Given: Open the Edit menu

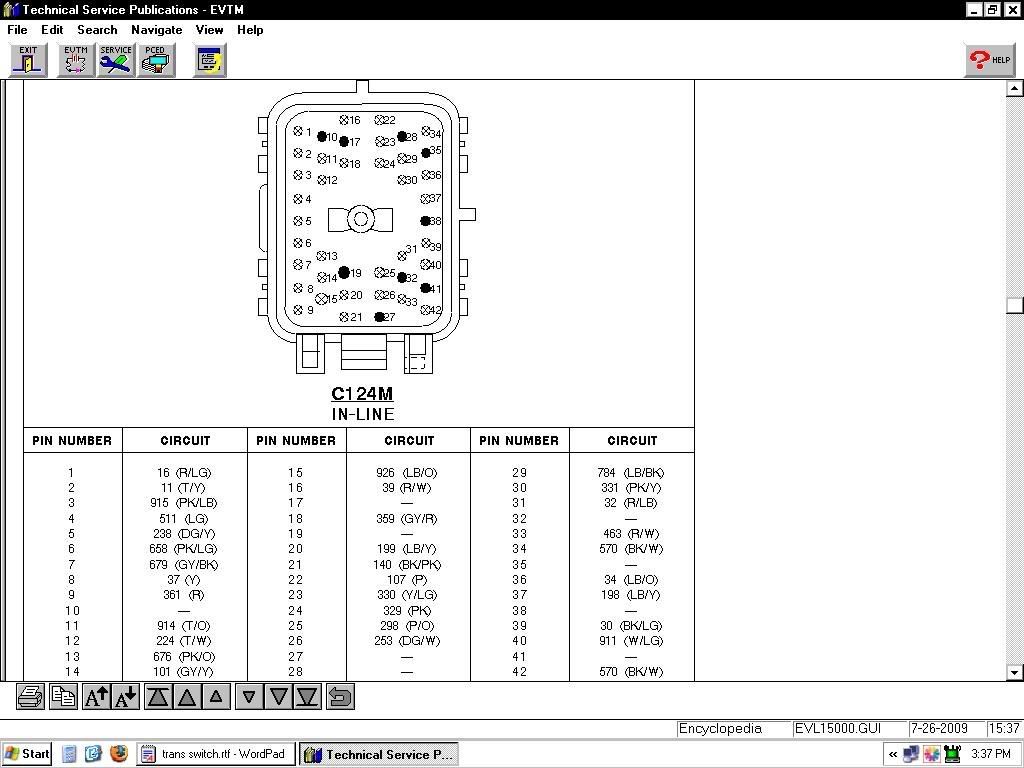Looking at the screenshot, I should point(52,30).
